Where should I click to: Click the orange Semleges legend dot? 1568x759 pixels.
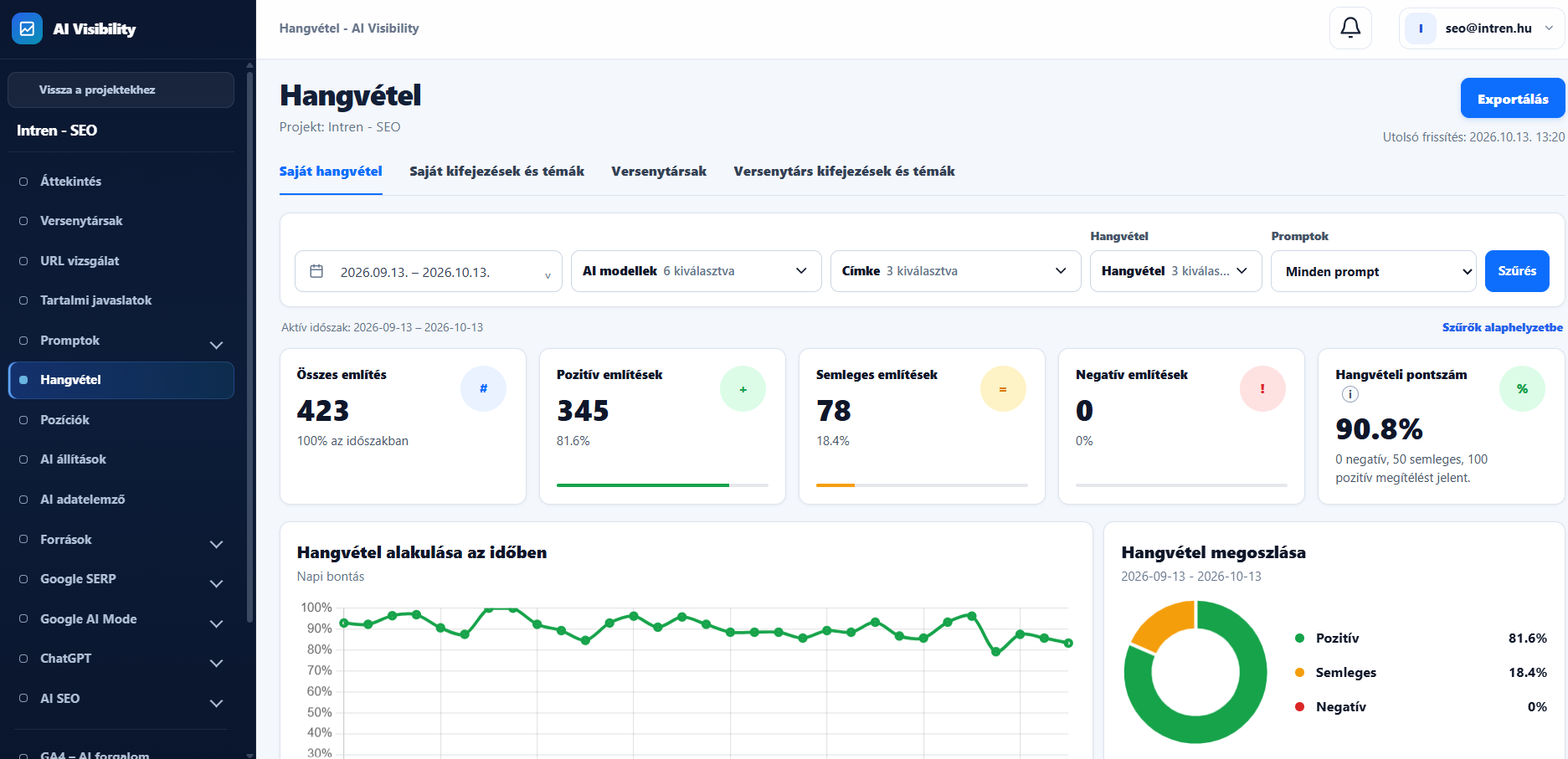(x=1299, y=672)
